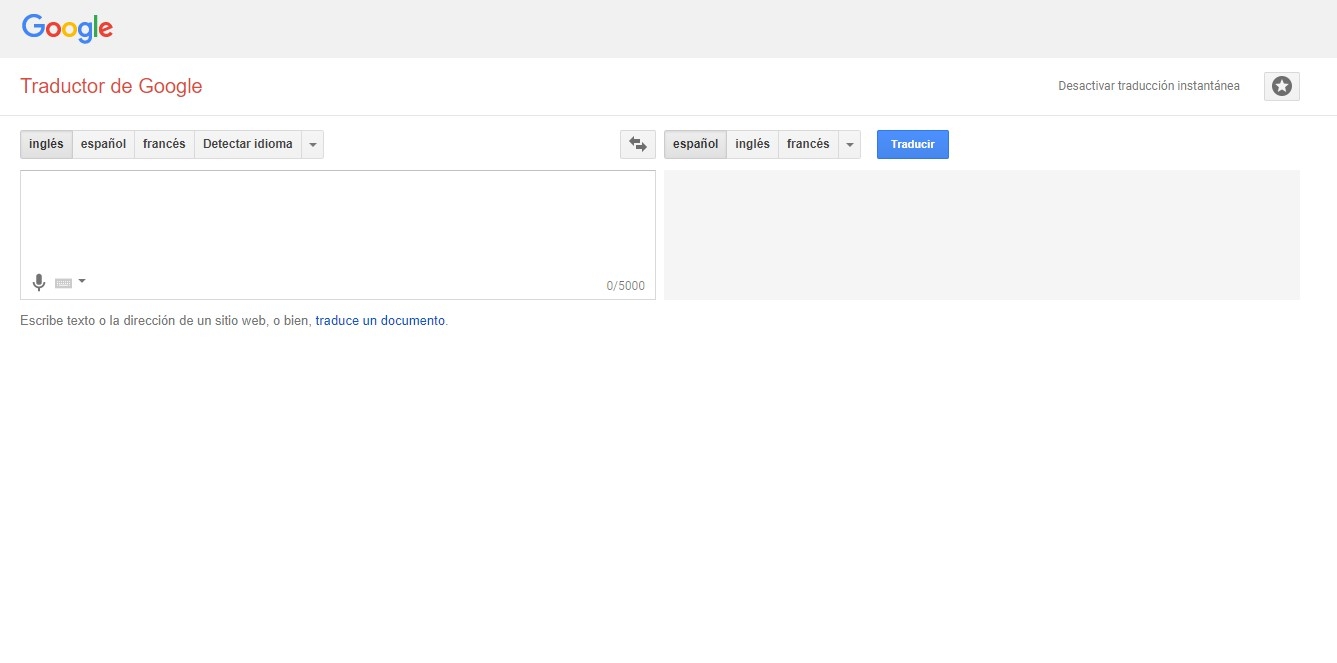The height and width of the screenshot is (663, 1337).
Task: Select español as source language
Action: click(103, 144)
